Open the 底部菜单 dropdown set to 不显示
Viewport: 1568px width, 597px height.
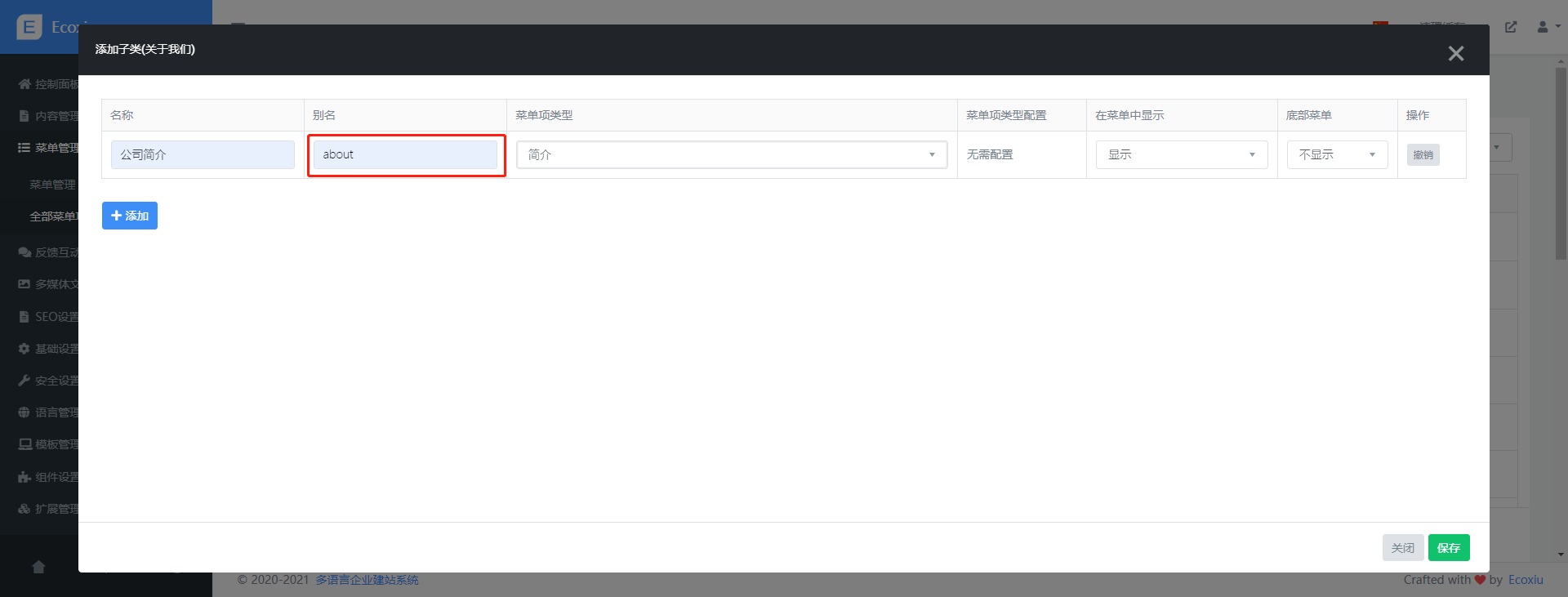(1337, 154)
